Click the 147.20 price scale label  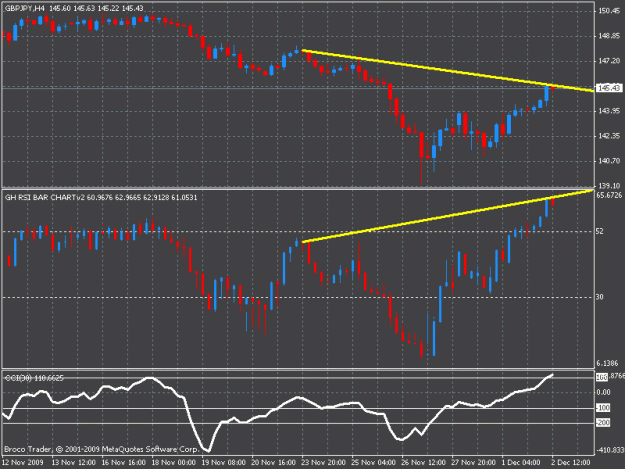point(609,61)
